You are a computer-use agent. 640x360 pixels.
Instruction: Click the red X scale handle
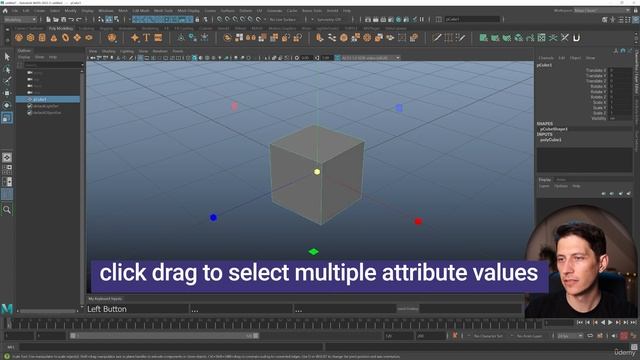pyautogui.click(x=418, y=221)
